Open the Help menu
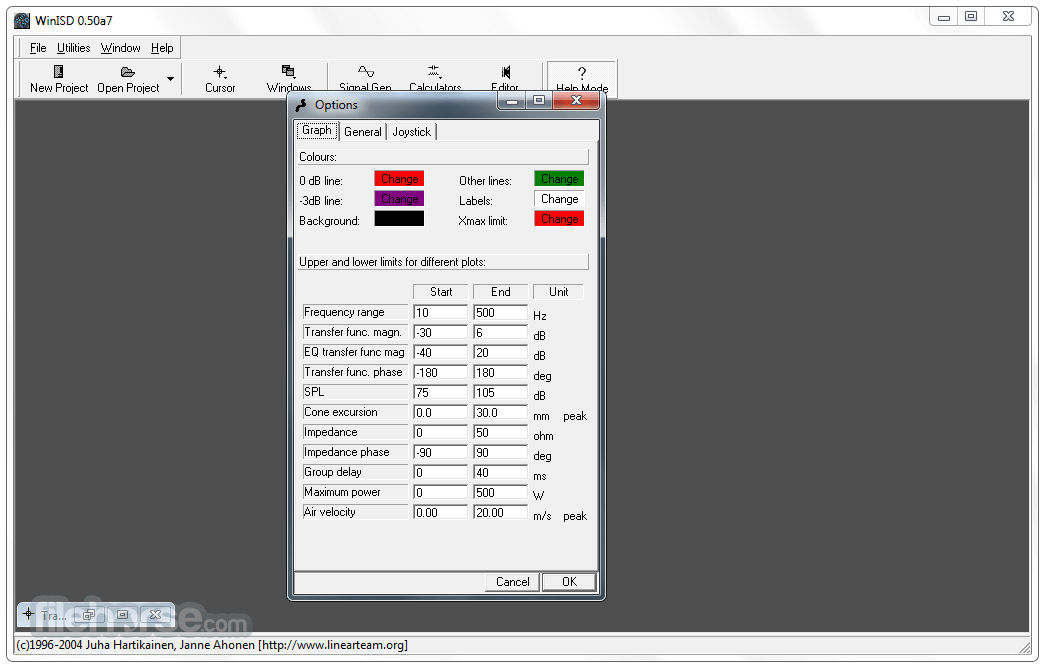Viewport: 1046px width, 668px height. [162, 48]
